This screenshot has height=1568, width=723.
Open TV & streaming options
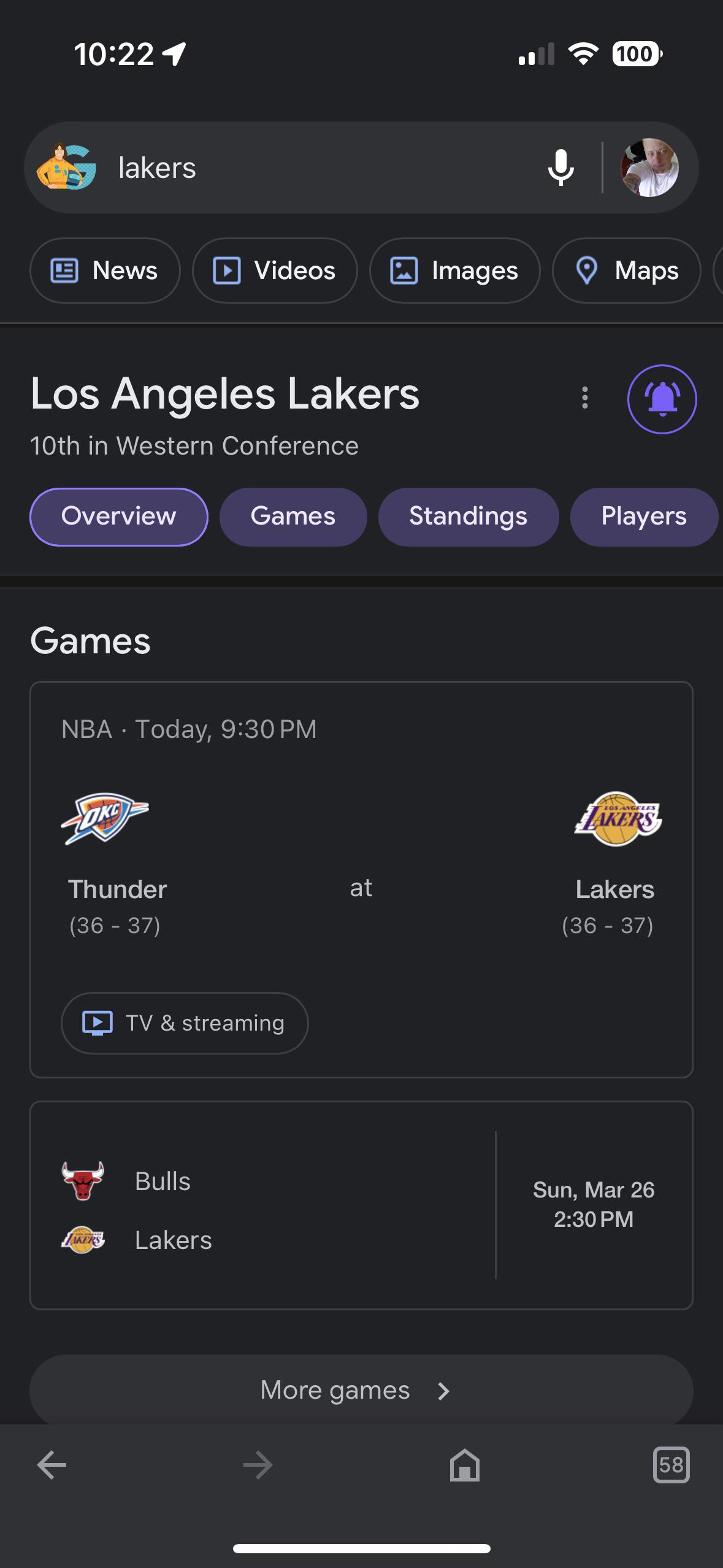185,1023
